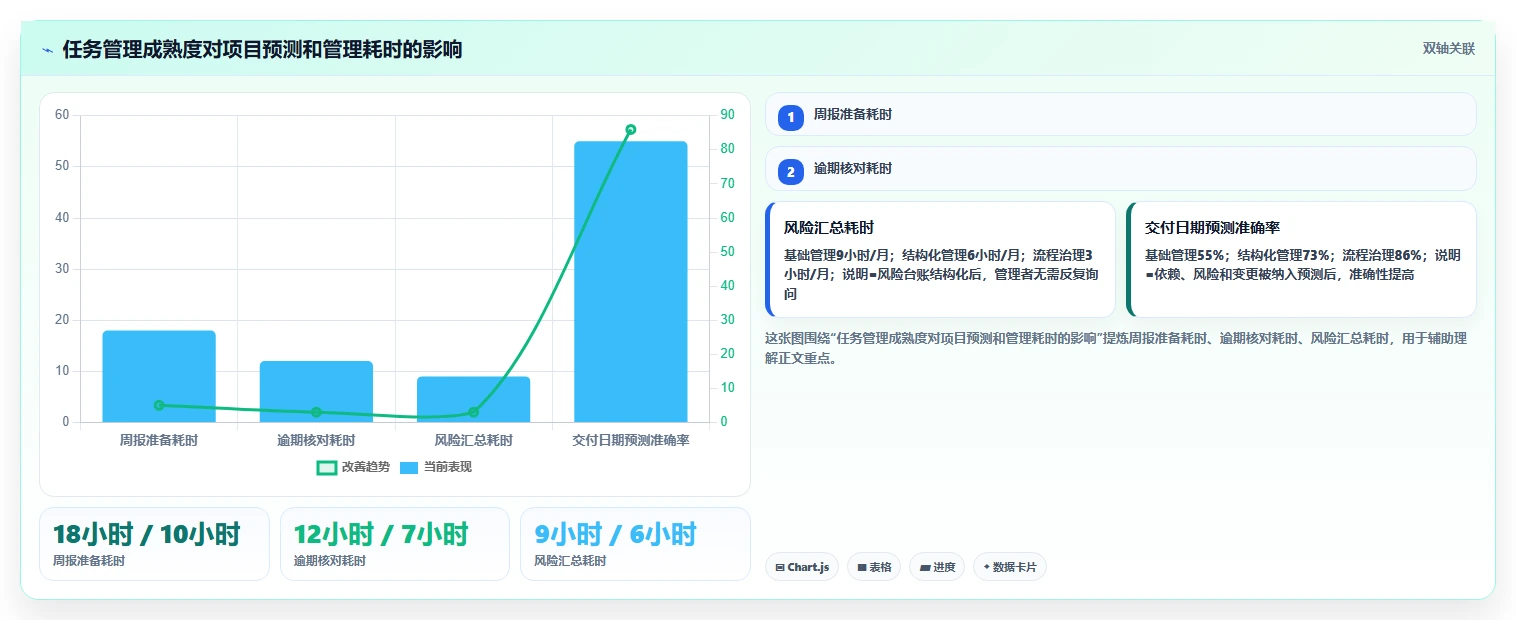Click the 9小时 / 6小时 stat card

pyautogui.click(x=635, y=544)
